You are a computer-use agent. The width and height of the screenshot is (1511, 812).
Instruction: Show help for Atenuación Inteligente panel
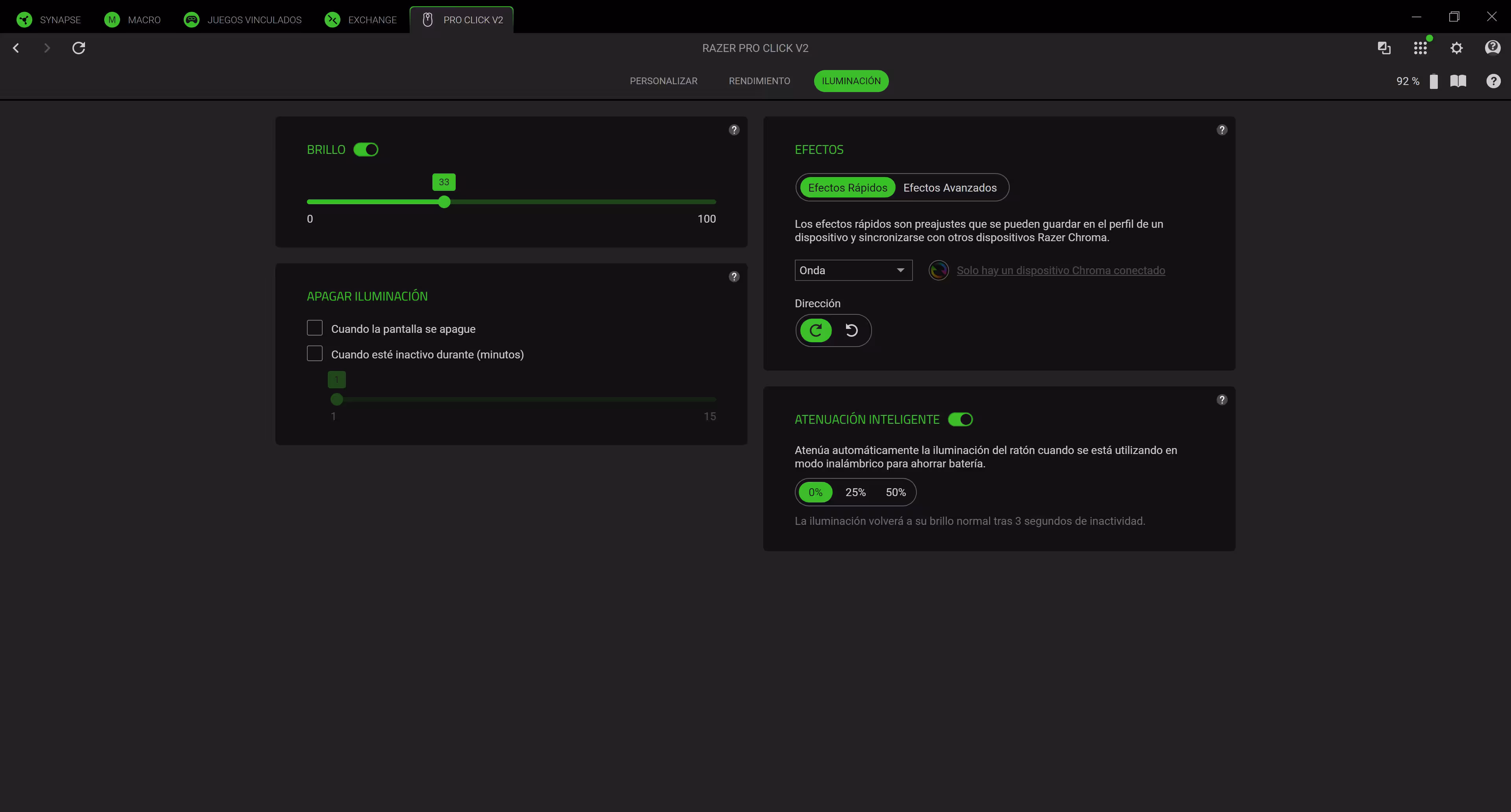click(x=1222, y=400)
